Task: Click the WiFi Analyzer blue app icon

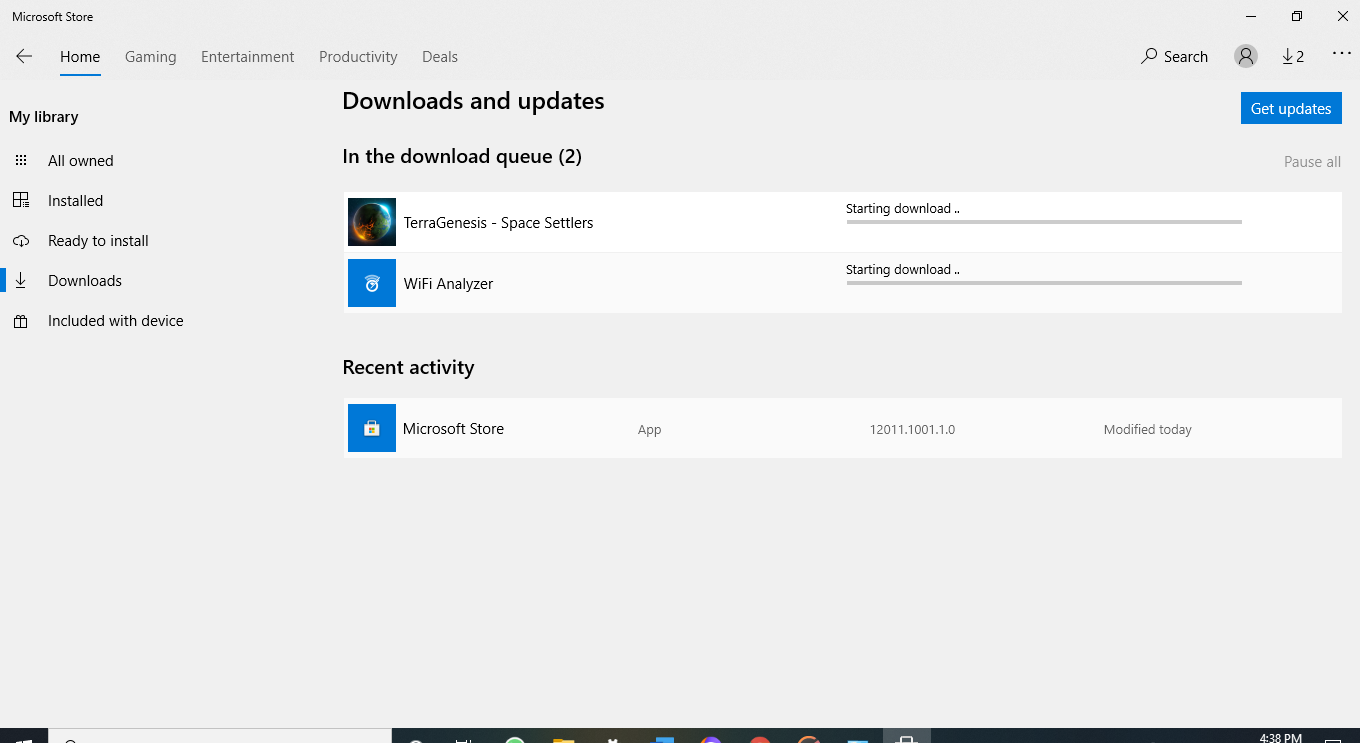Action: pos(372,283)
